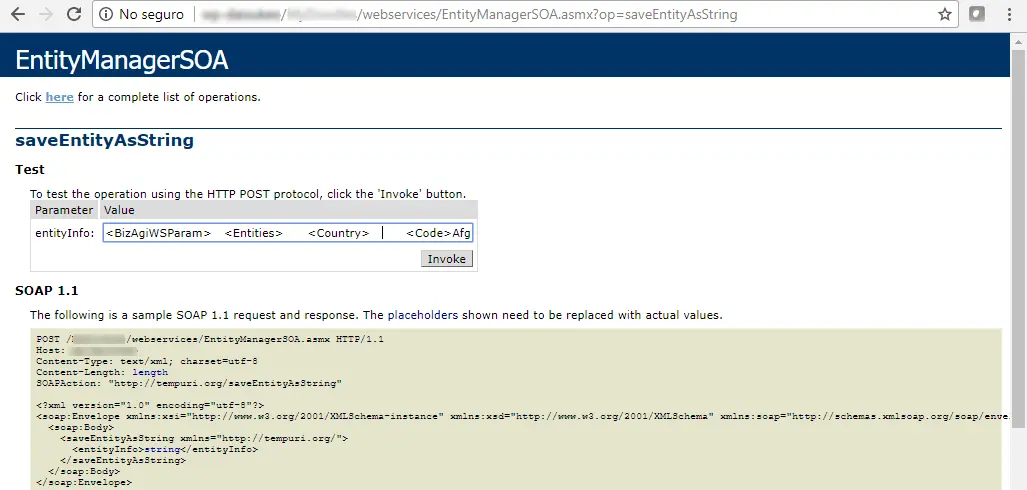
Task: Bookmark this page with the star icon
Action: pyautogui.click(x=944, y=14)
